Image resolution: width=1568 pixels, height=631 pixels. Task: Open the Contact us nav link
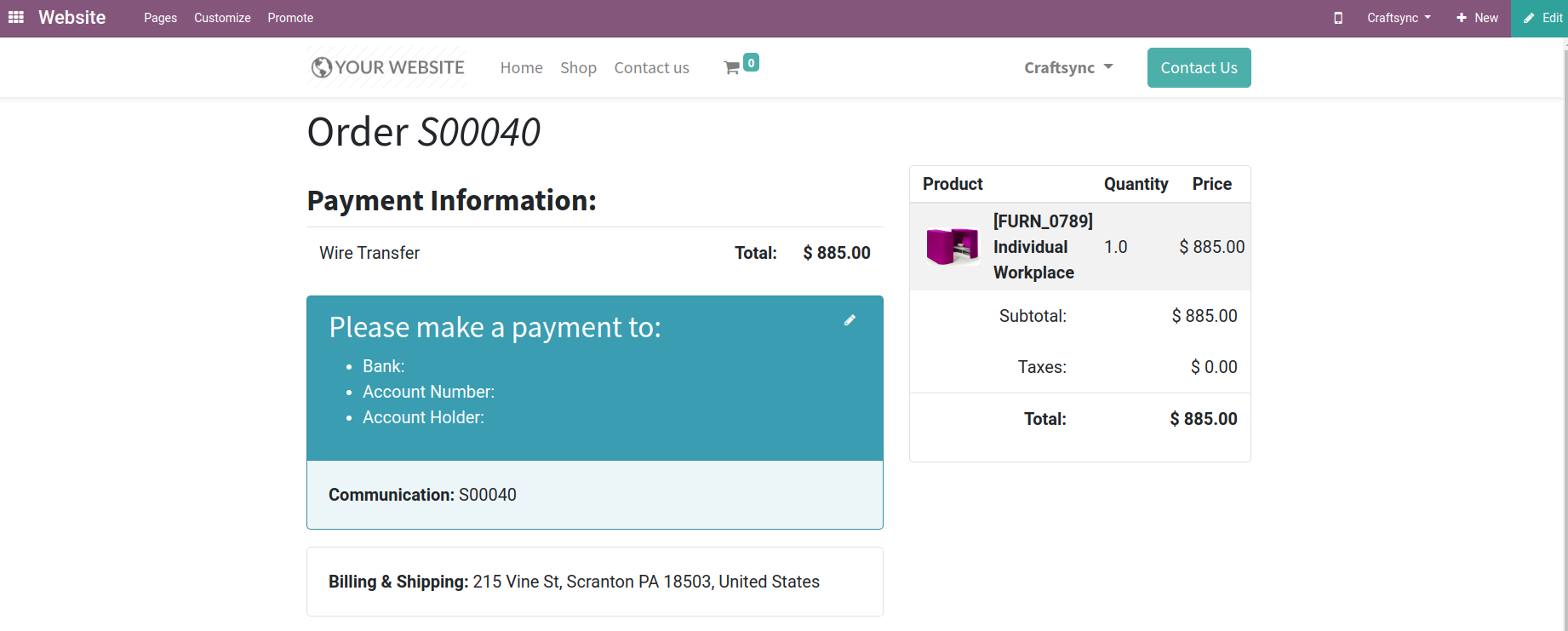coord(651,68)
